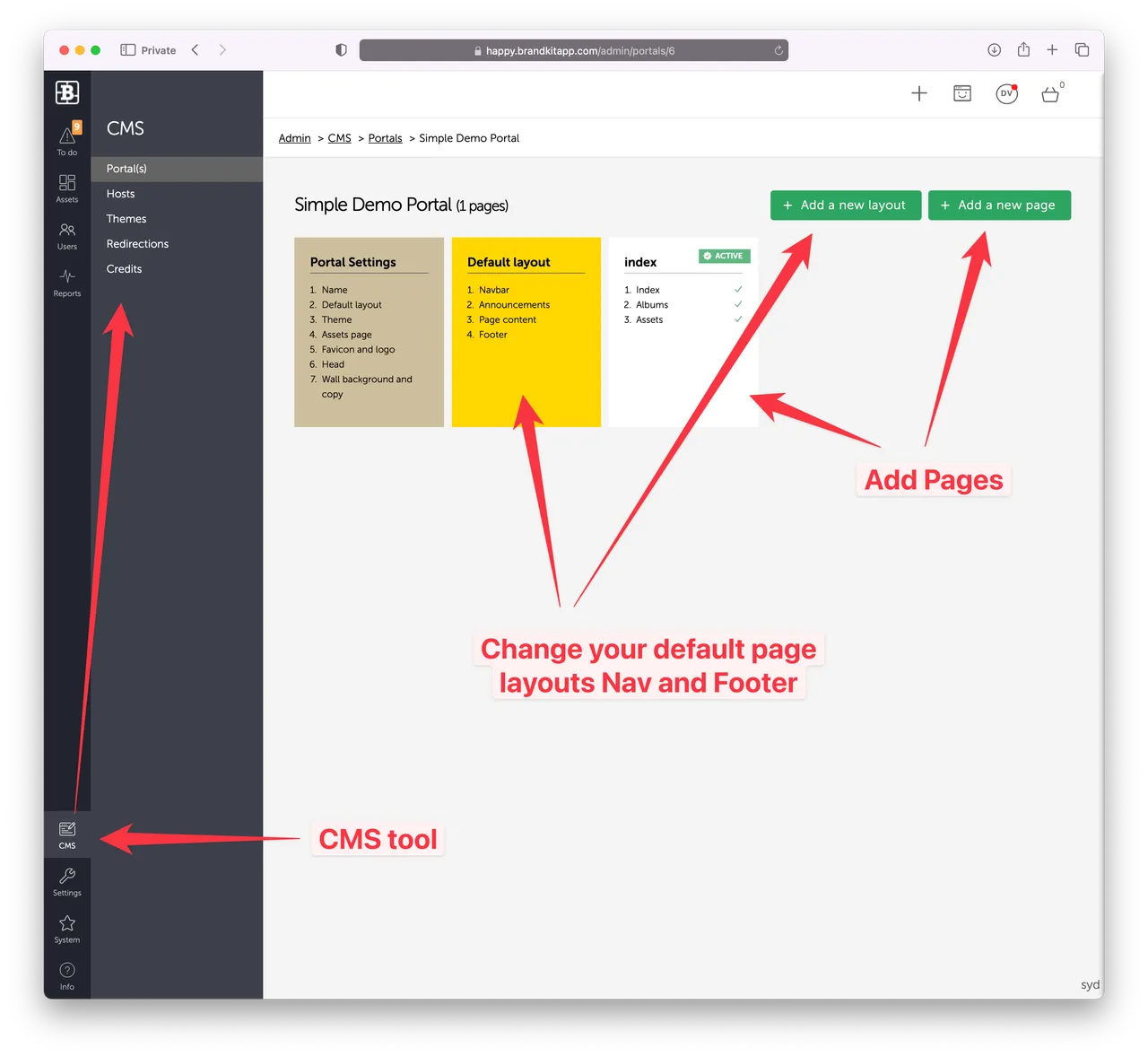The height and width of the screenshot is (1057, 1148).
Task: Open the To do panel in the sidebar
Action: 67,139
